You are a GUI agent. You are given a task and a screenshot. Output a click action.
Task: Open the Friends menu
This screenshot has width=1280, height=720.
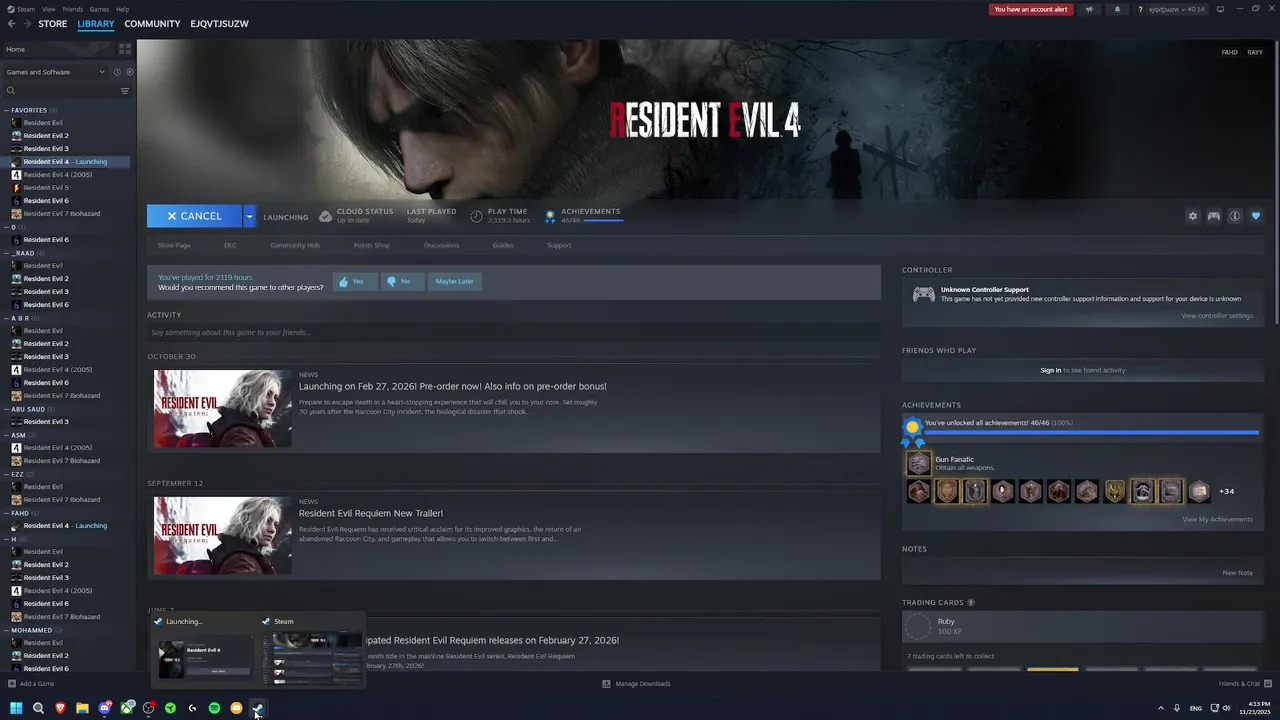coord(73,9)
